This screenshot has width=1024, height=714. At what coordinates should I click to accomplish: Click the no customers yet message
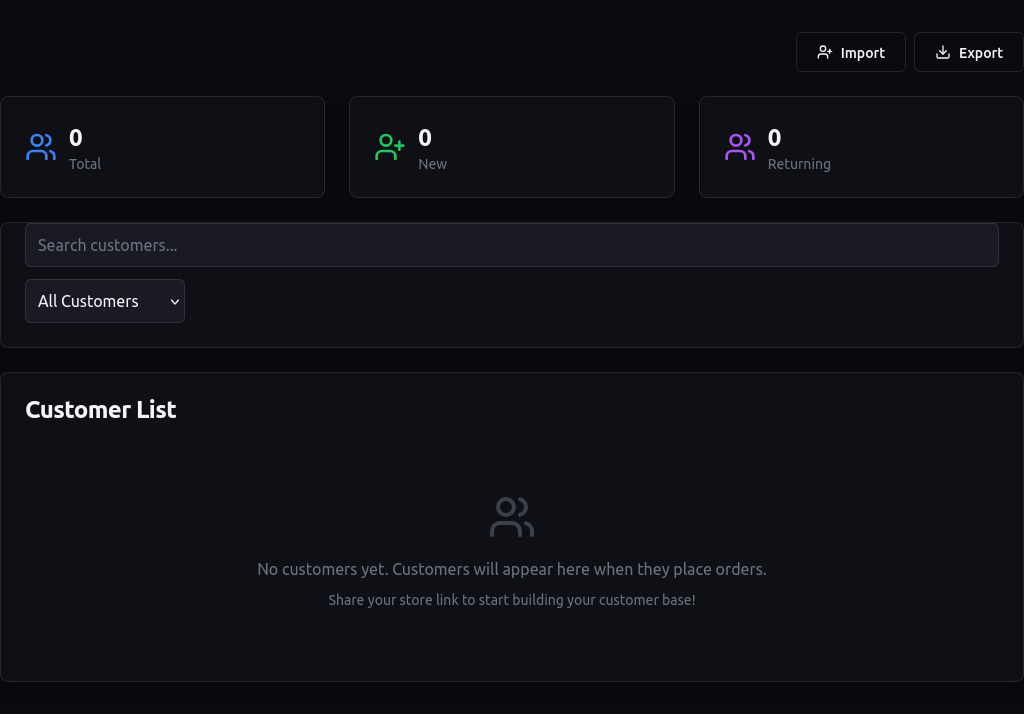click(512, 569)
